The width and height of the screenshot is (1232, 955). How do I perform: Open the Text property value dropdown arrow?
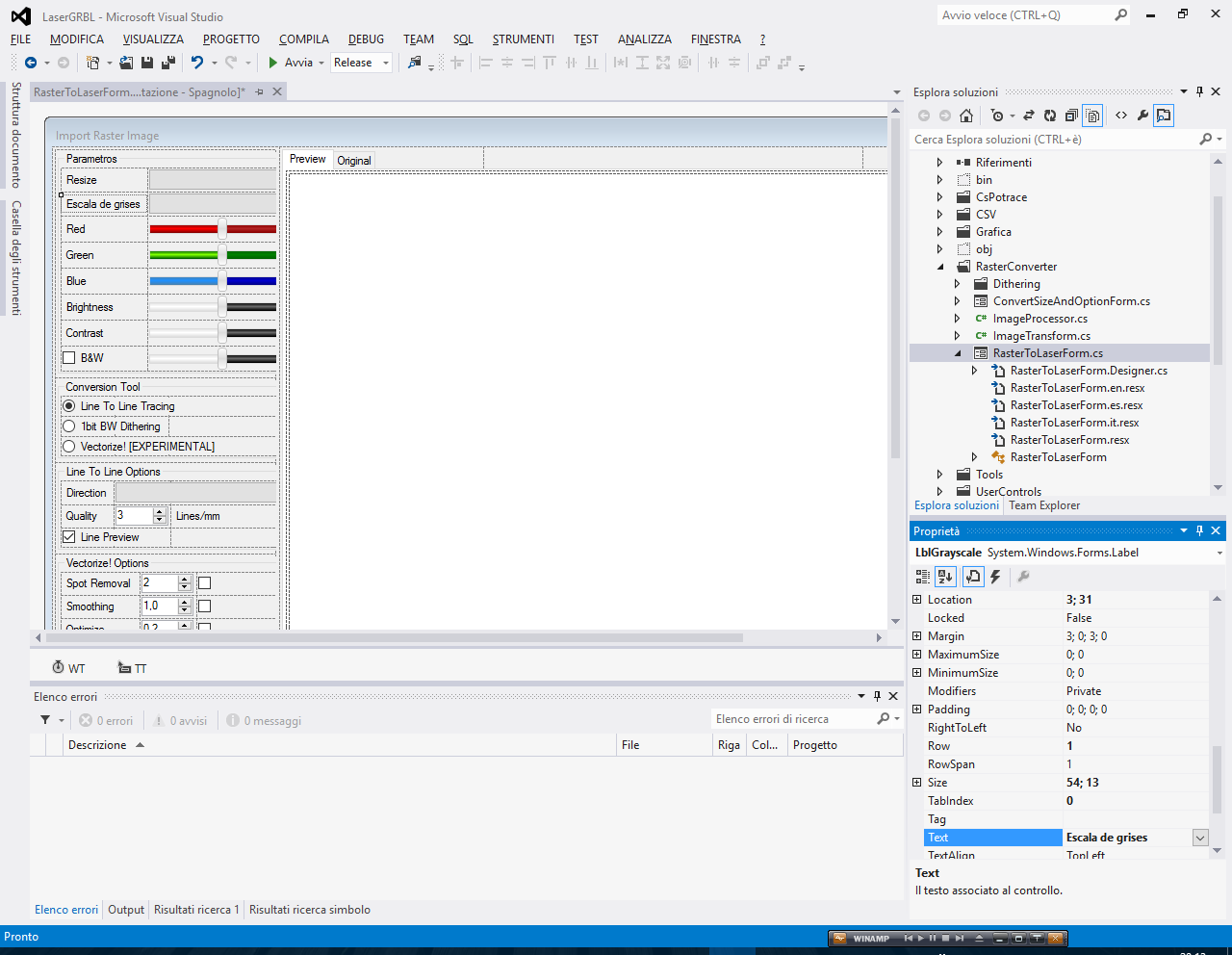1200,838
